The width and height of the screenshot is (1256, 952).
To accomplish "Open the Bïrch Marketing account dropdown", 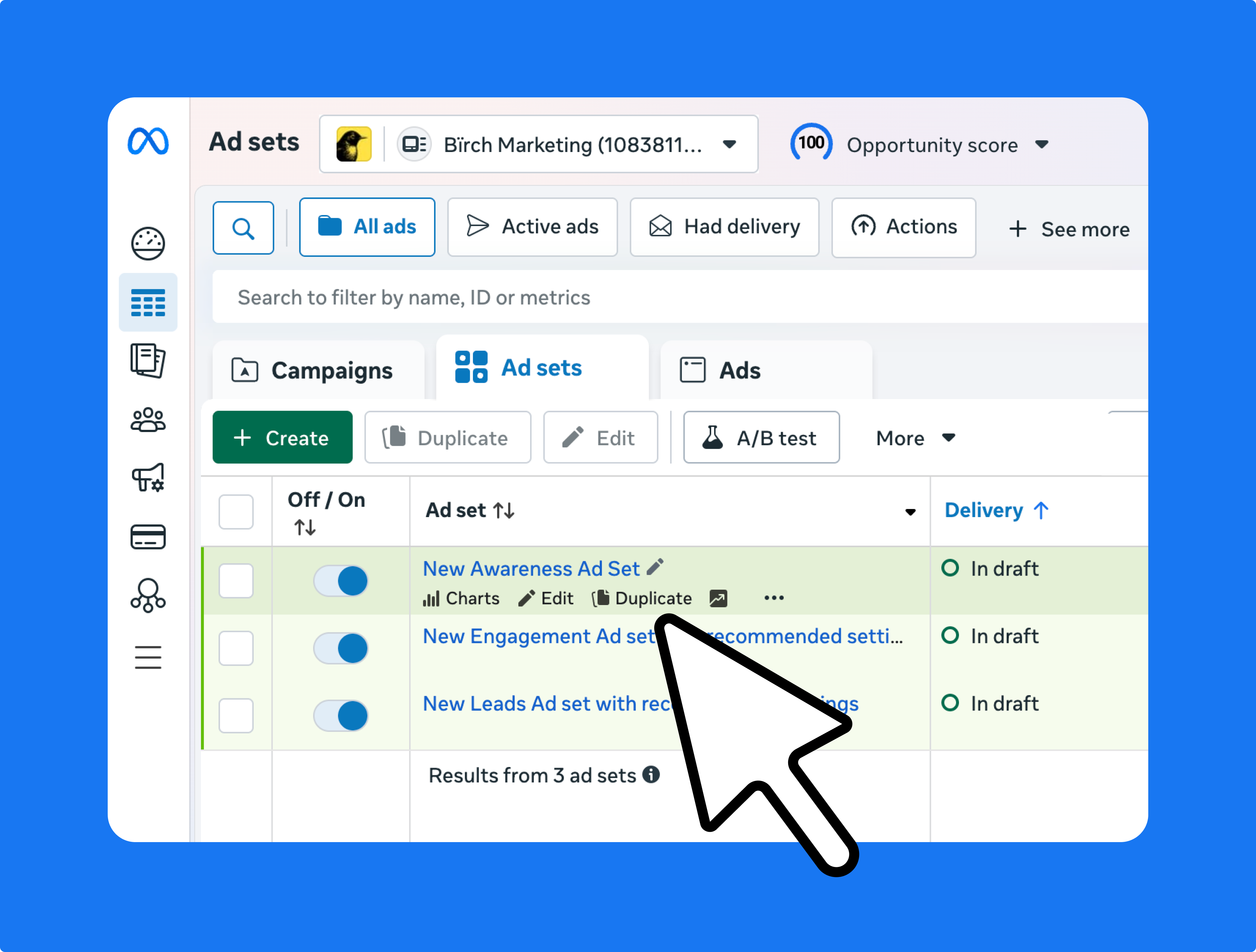I will [x=729, y=144].
